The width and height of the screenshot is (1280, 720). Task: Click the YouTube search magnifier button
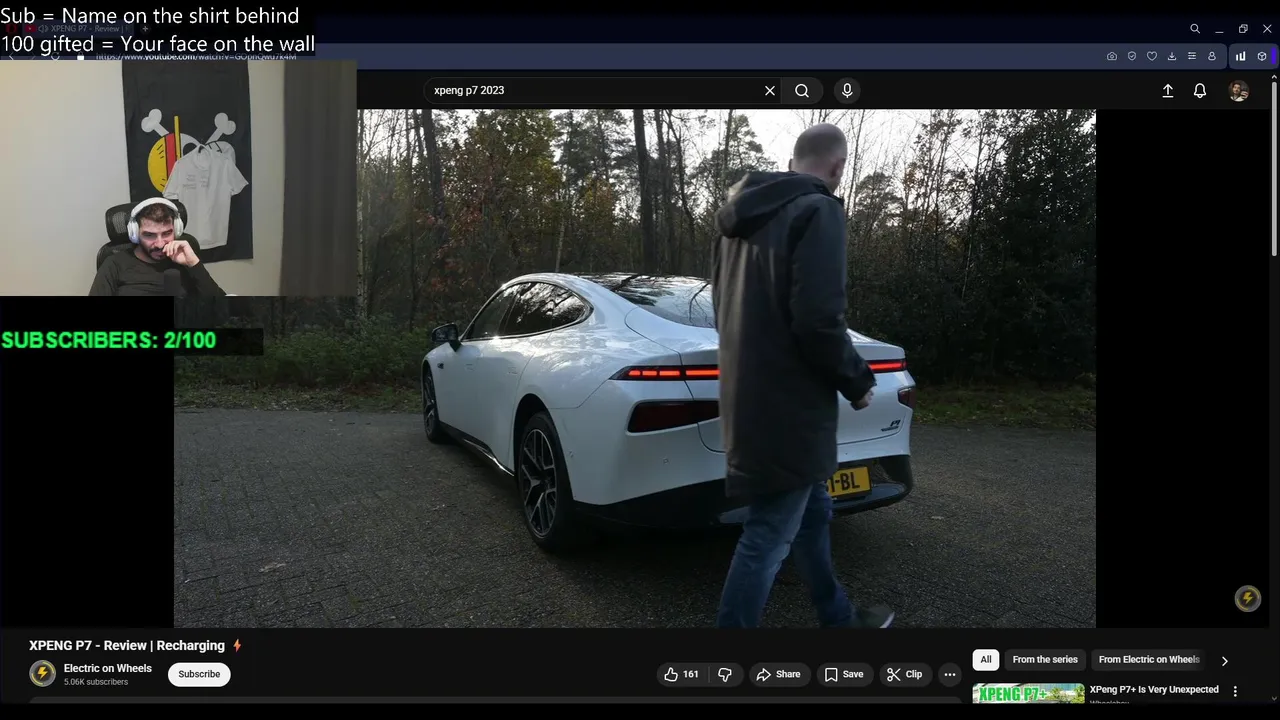(802, 90)
